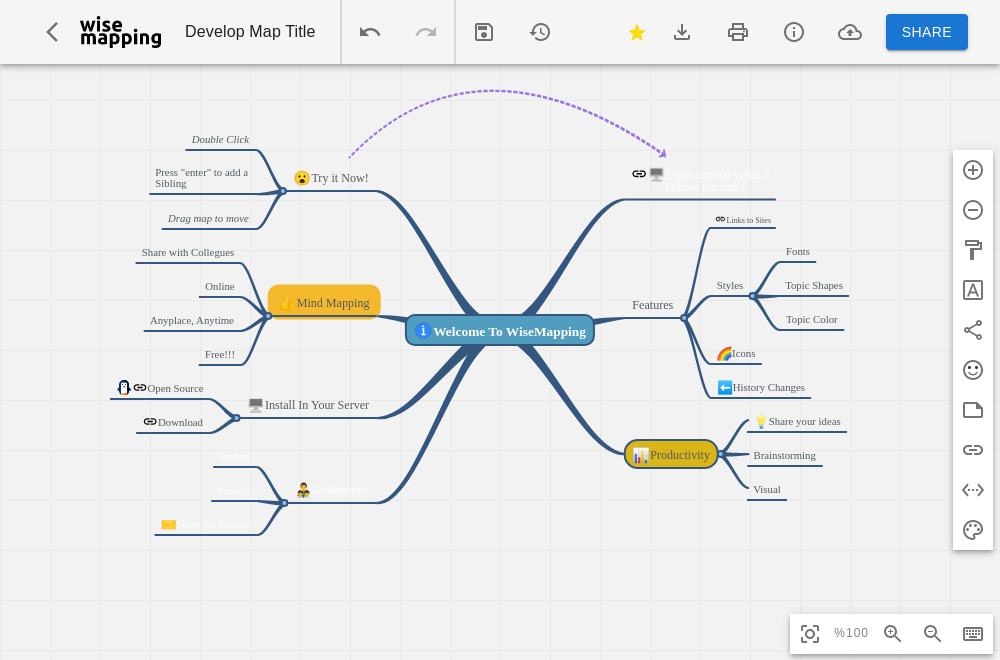Select the 'Styles' subtopic
This screenshot has width=1000, height=660.
730,286
